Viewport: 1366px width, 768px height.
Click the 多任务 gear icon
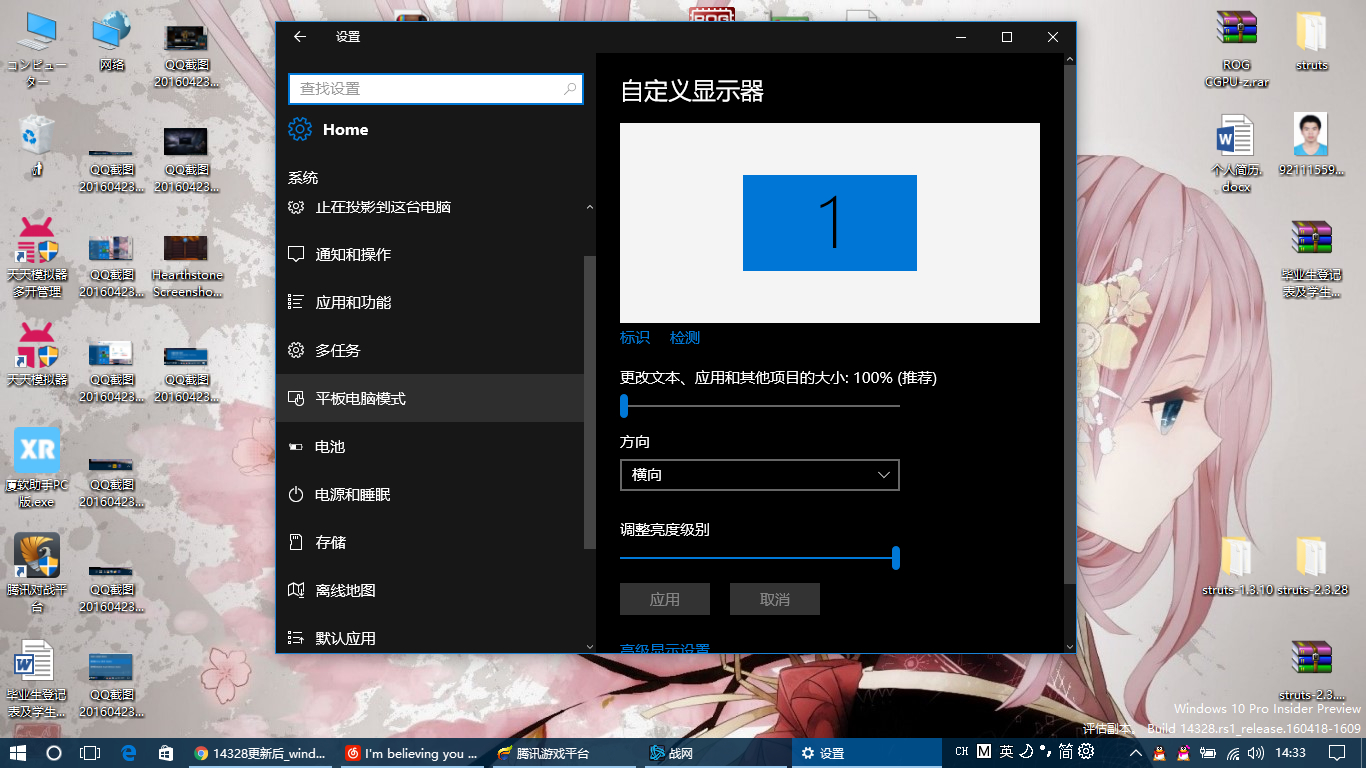(x=296, y=350)
